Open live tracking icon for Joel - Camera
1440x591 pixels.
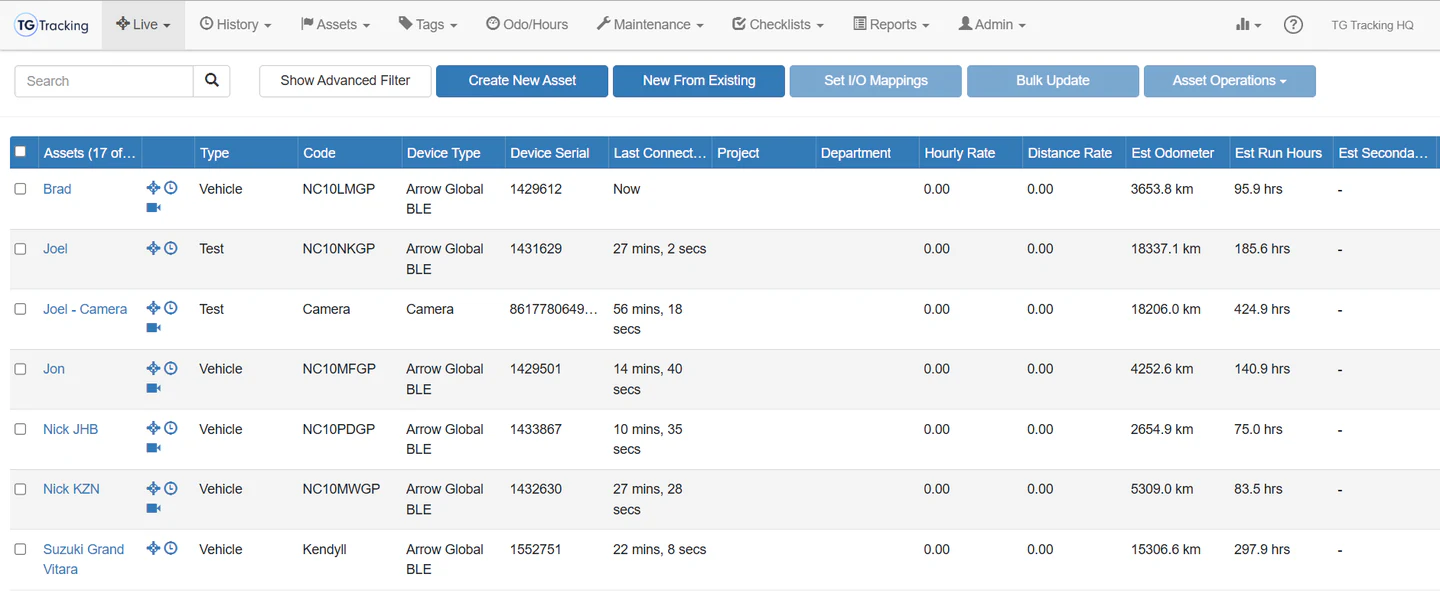(x=153, y=308)
